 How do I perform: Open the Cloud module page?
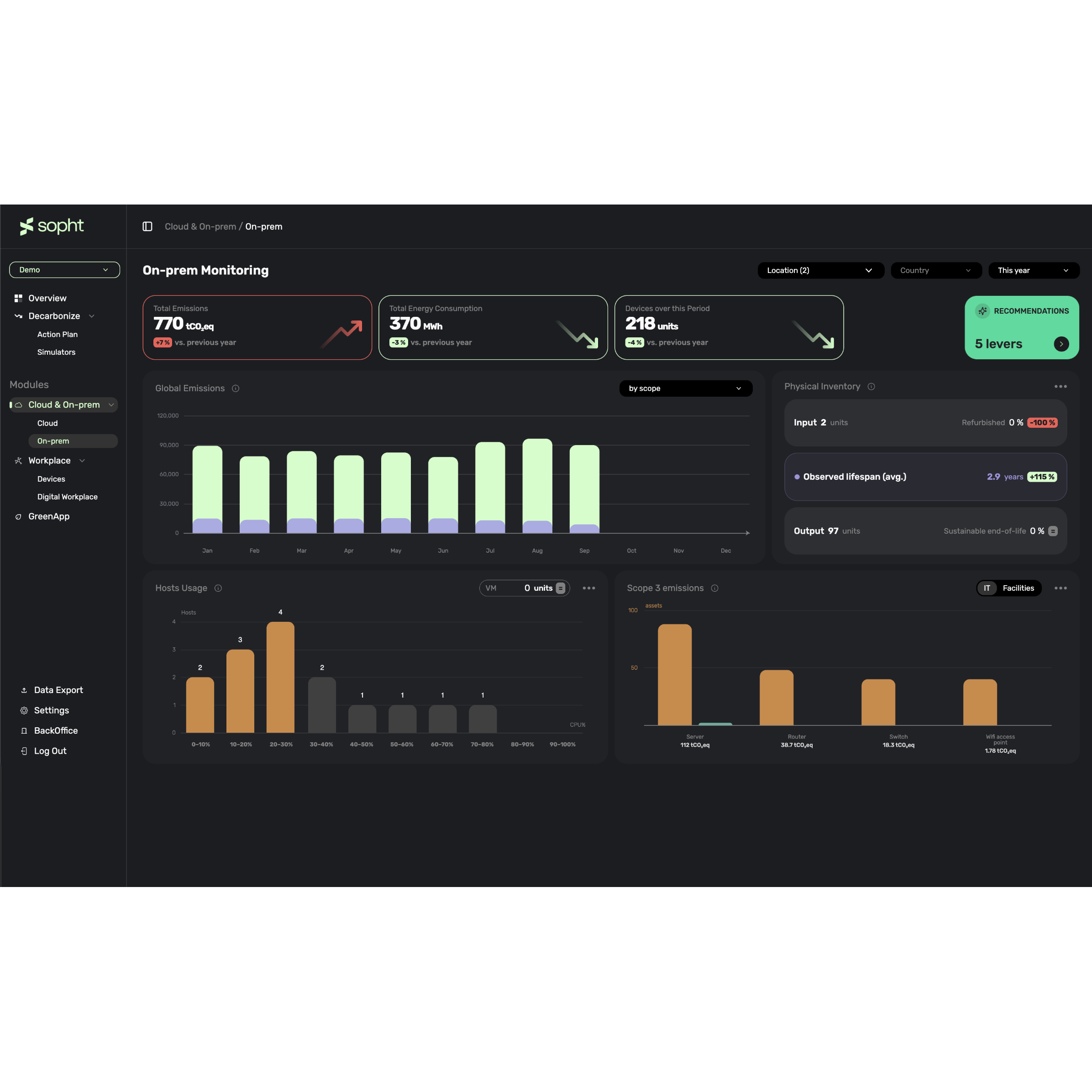[x=47, y=423]
